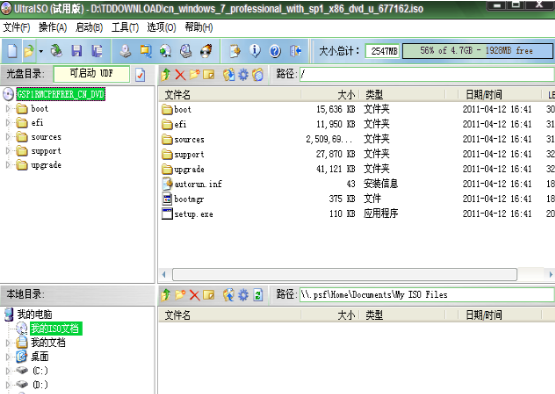Expand the efi folder in disc tree
This screenshot has height=394, width=555.
[x=7, y=122]
